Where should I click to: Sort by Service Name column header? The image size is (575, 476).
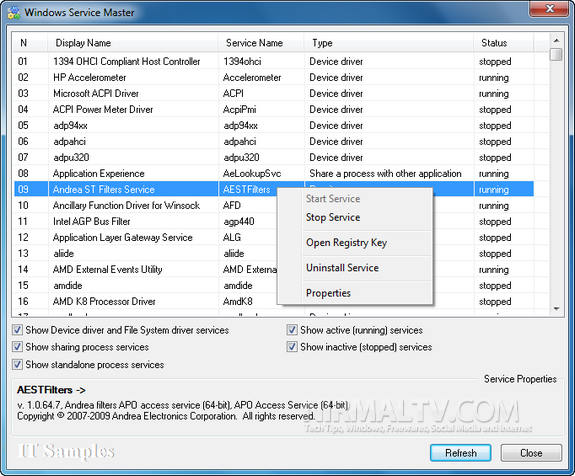pos(261,43)
